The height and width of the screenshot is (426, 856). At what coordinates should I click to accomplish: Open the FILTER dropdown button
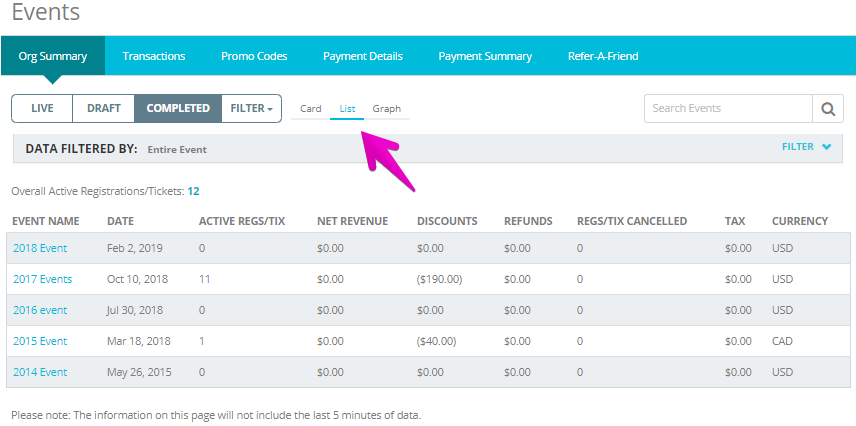(252, 108)
